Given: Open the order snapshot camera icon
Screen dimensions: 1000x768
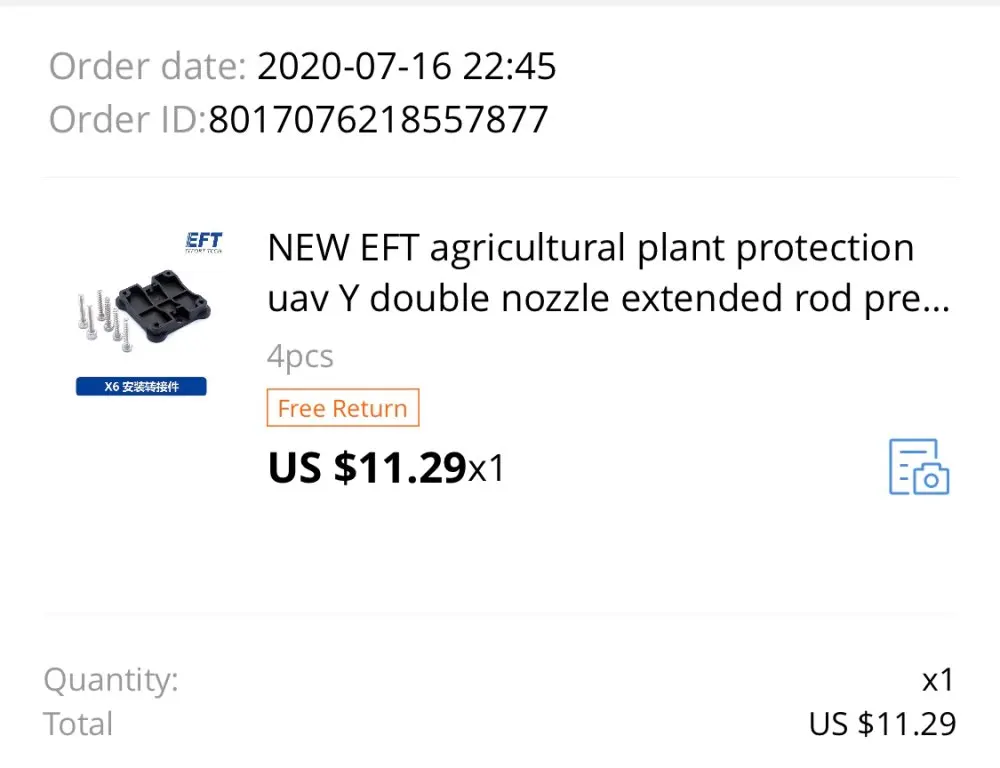Looking at the screenshot, I should 919,466.
